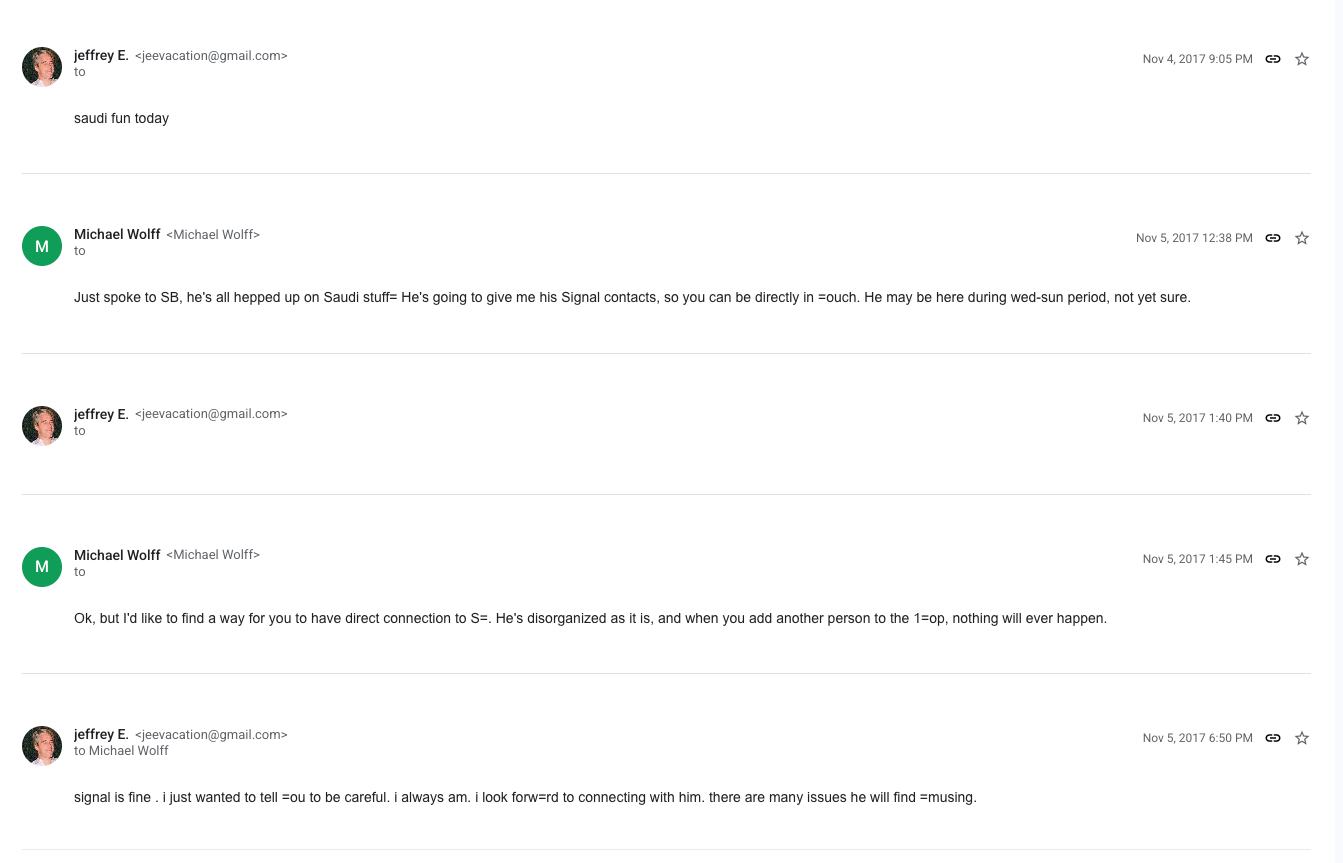This screenshot has height=863, width=1343.
Task: Copy link of the 12:38 PM email
Action: point(1273,238)
